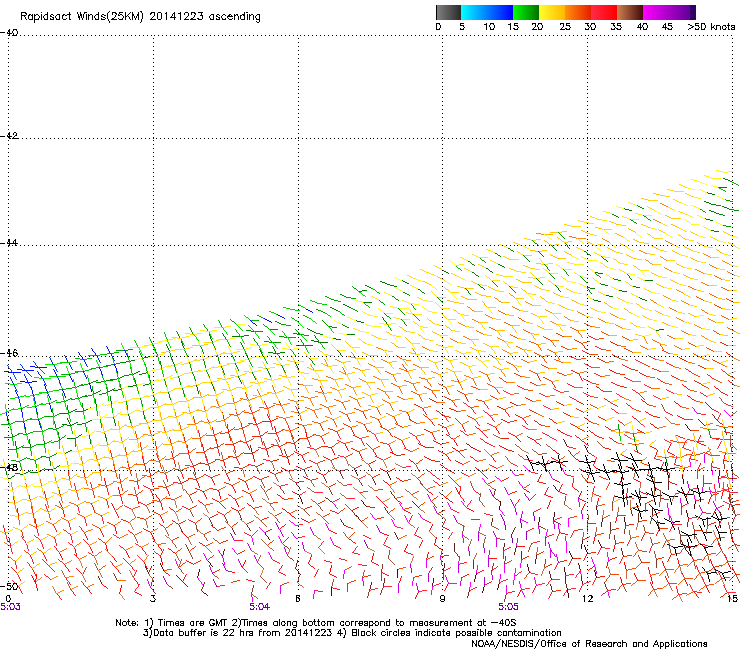Click the NOAA/NESDIS Office of Research credit
This screenshot has height=650, width=740.
tap(589, 643)
